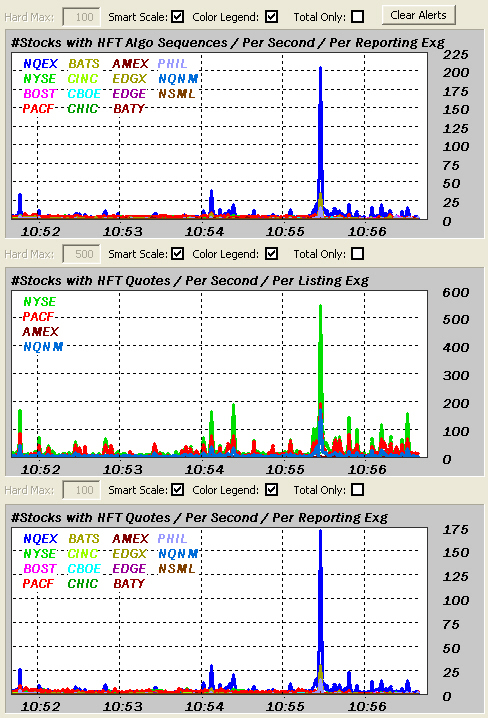Click CBOE legend label in bottom chart
Image resolution: width=488 pixels, height=718 pixels.
[x=84, y=569]
